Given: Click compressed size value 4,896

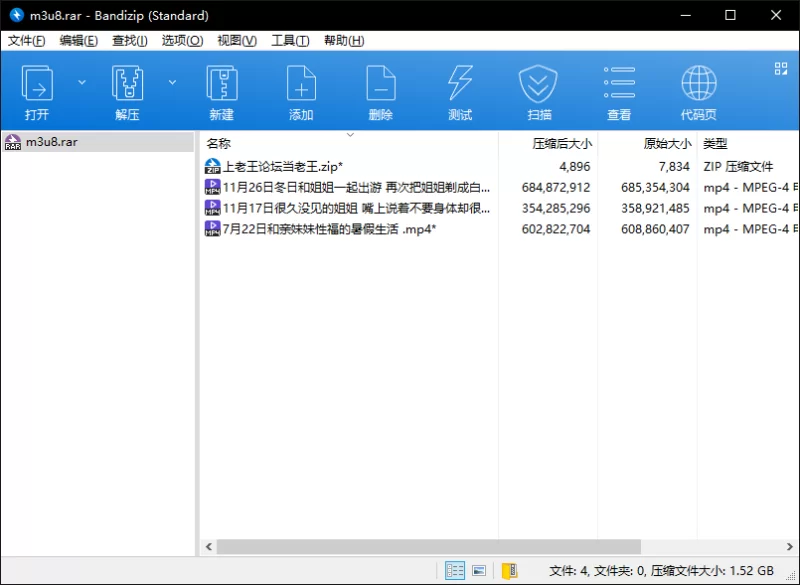Looking at the screenshot, I should [574, 167].
